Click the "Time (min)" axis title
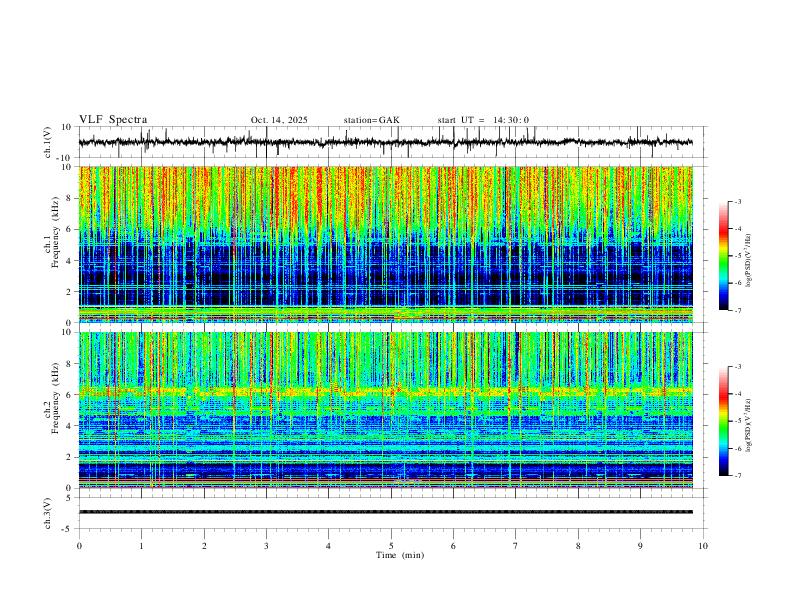The width and height of the screenshot is (792, 612). click(x=400, y=555)
